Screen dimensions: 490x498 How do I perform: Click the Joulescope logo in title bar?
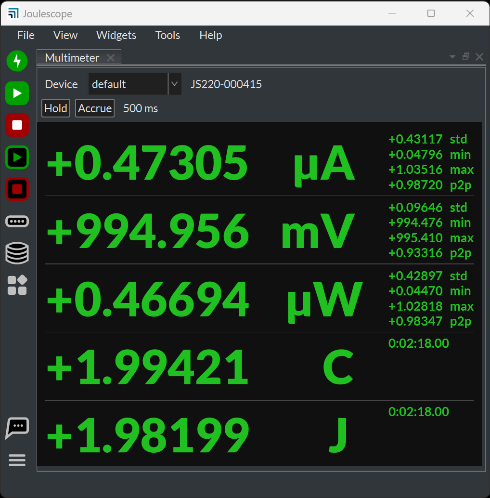(13, 14)
